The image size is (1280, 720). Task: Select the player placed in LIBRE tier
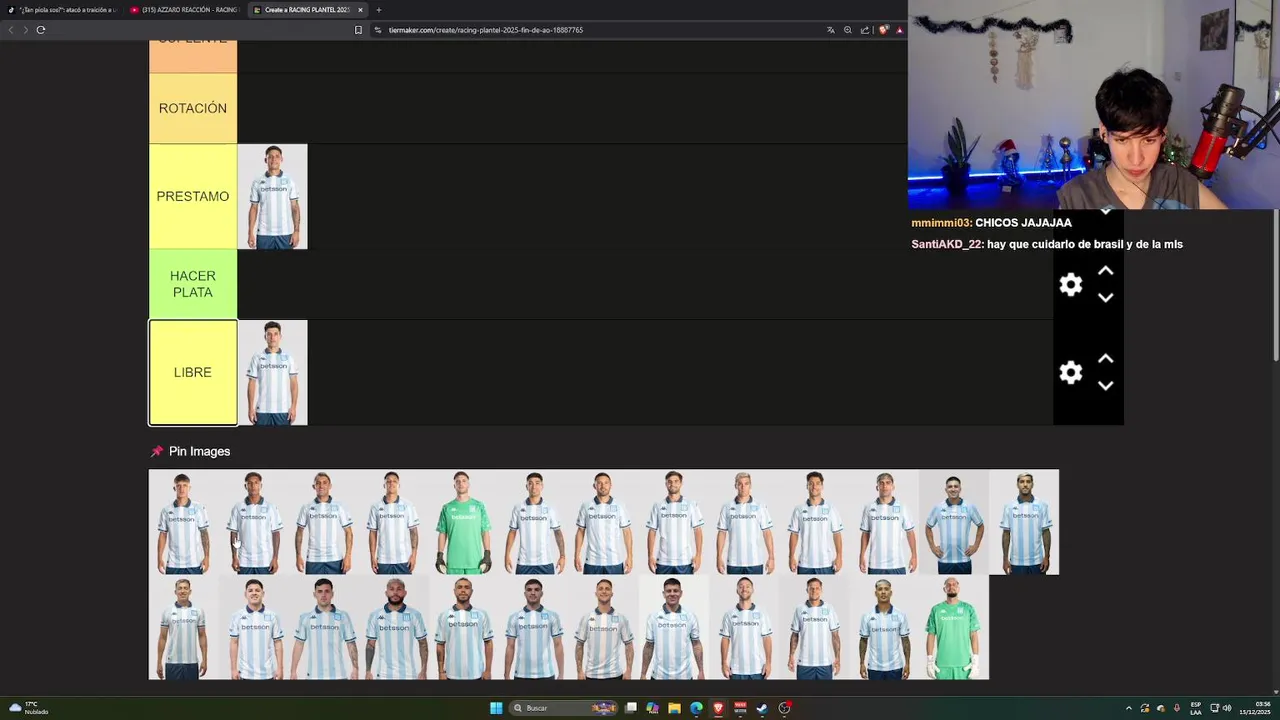click(273, 373)
